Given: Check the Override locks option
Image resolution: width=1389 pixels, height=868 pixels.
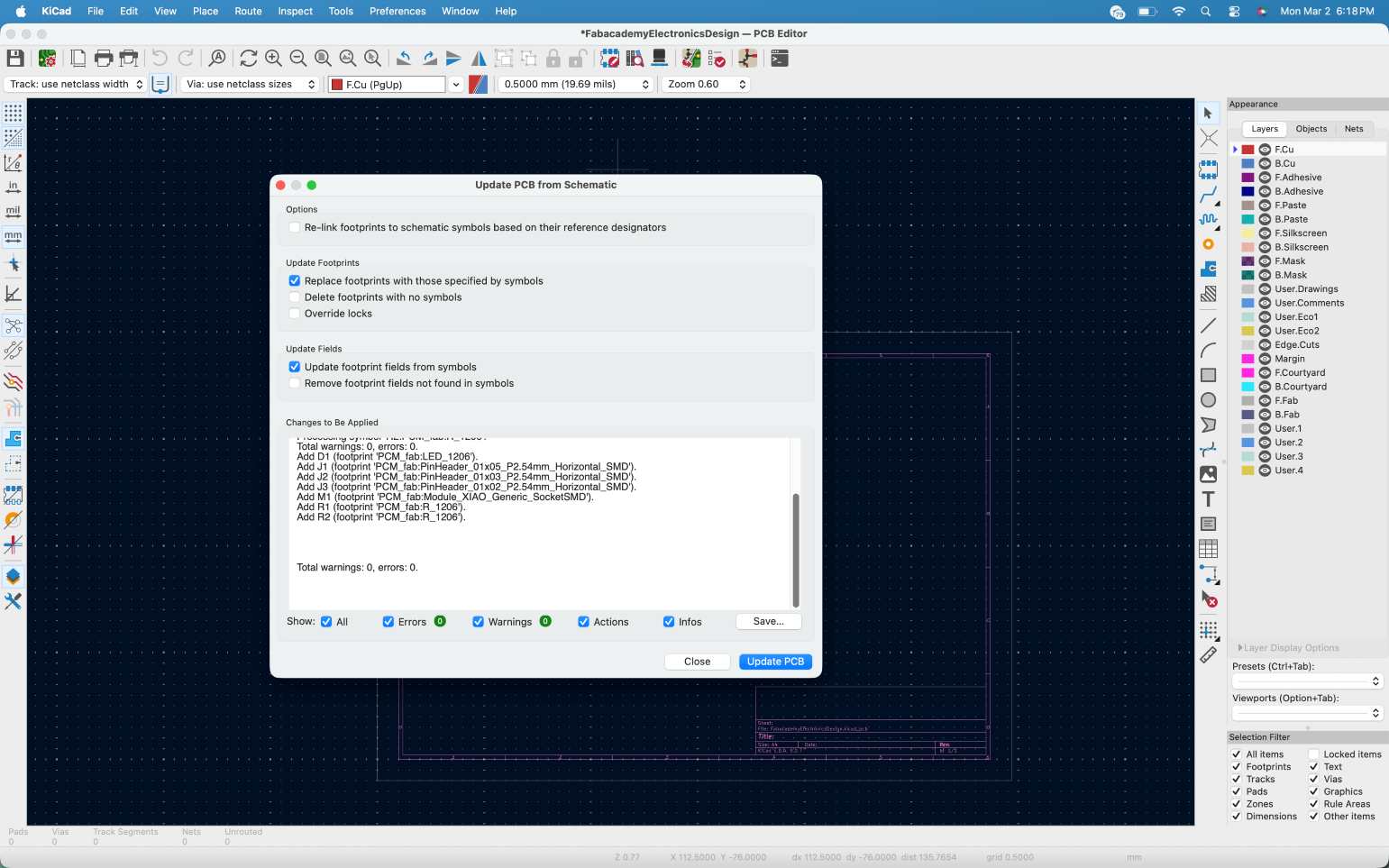Looking at the screenshot, I should click(295, 314).
